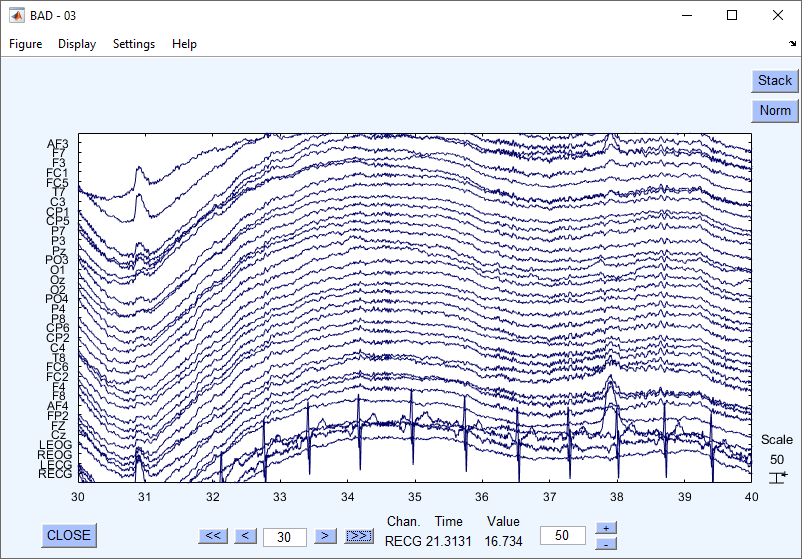The image size is (802, 559).
Task: Jump back with the << button
Action: point(213,536)
